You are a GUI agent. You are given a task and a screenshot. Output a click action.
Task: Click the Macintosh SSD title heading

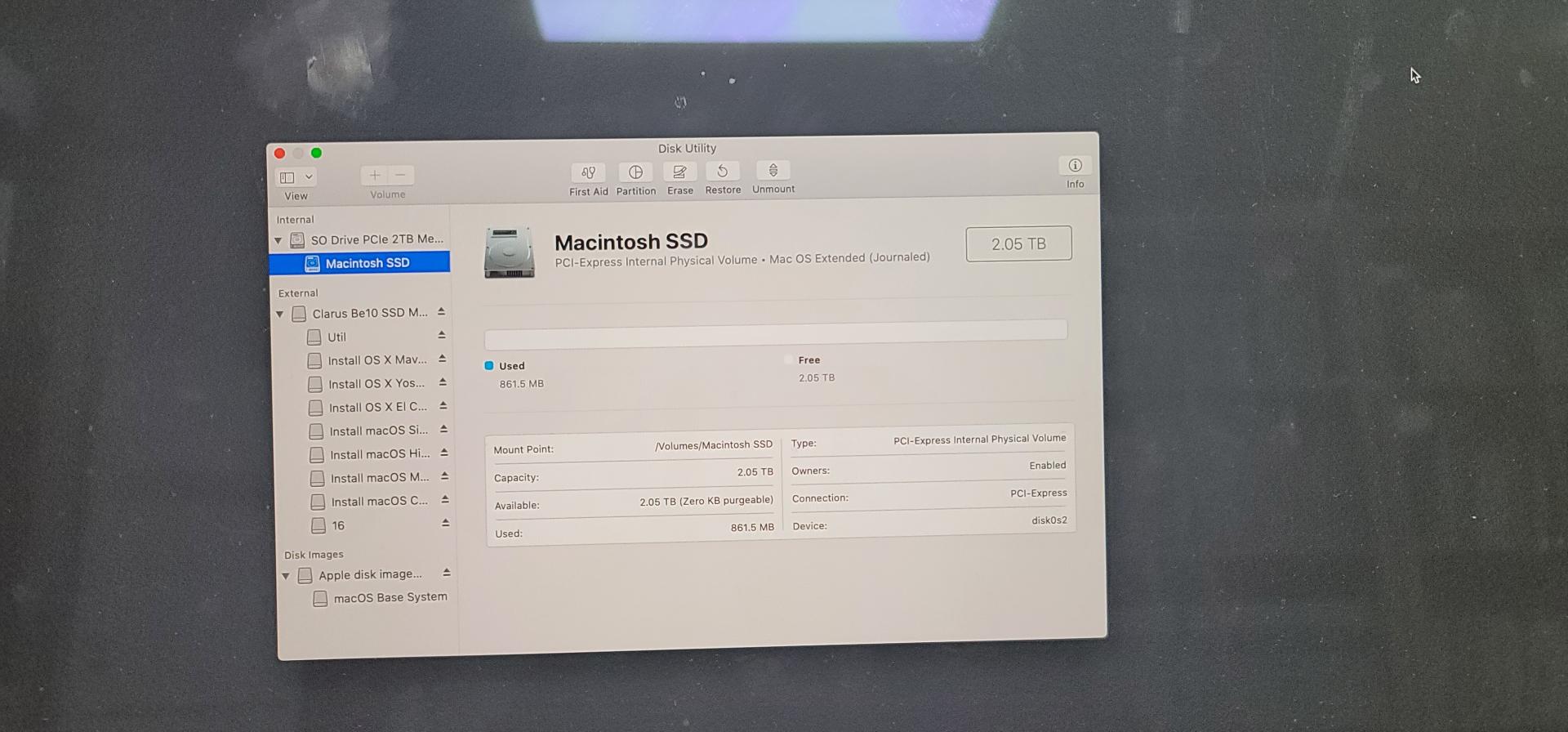[631, 242]
